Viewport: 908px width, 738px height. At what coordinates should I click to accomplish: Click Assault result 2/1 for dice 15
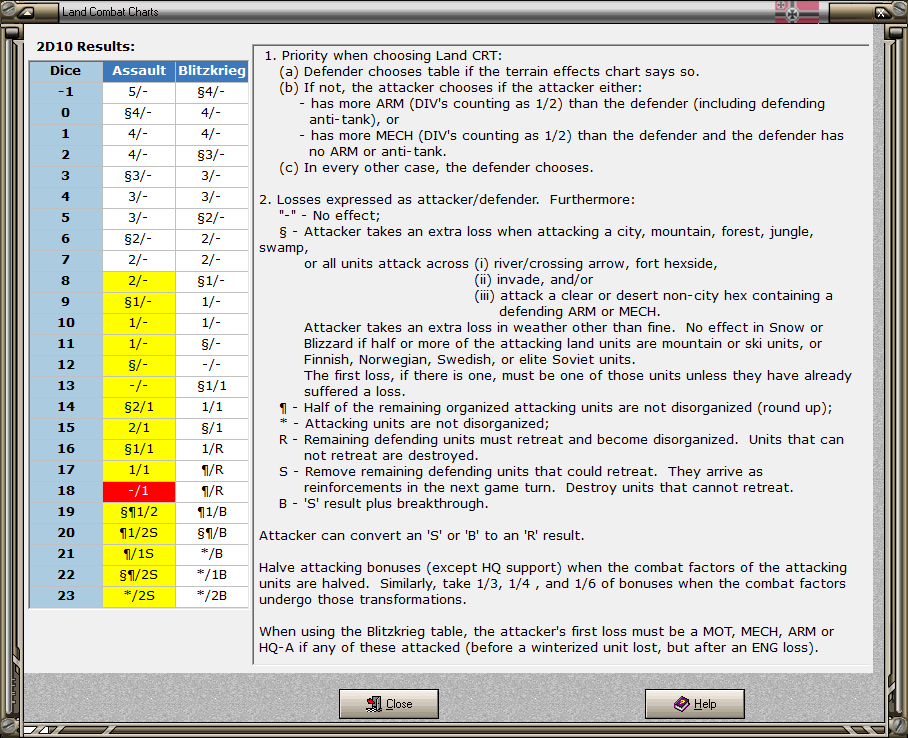(139, 428)
